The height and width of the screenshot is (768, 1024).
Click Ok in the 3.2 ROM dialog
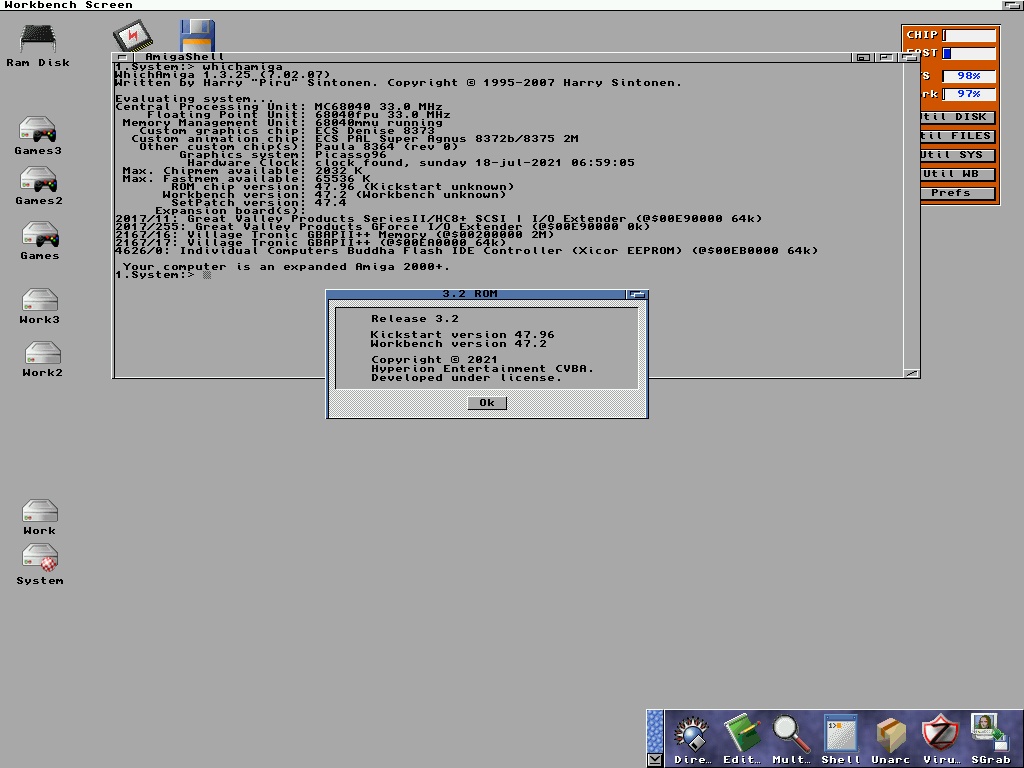pyautogui.click(x=487, y=403)
